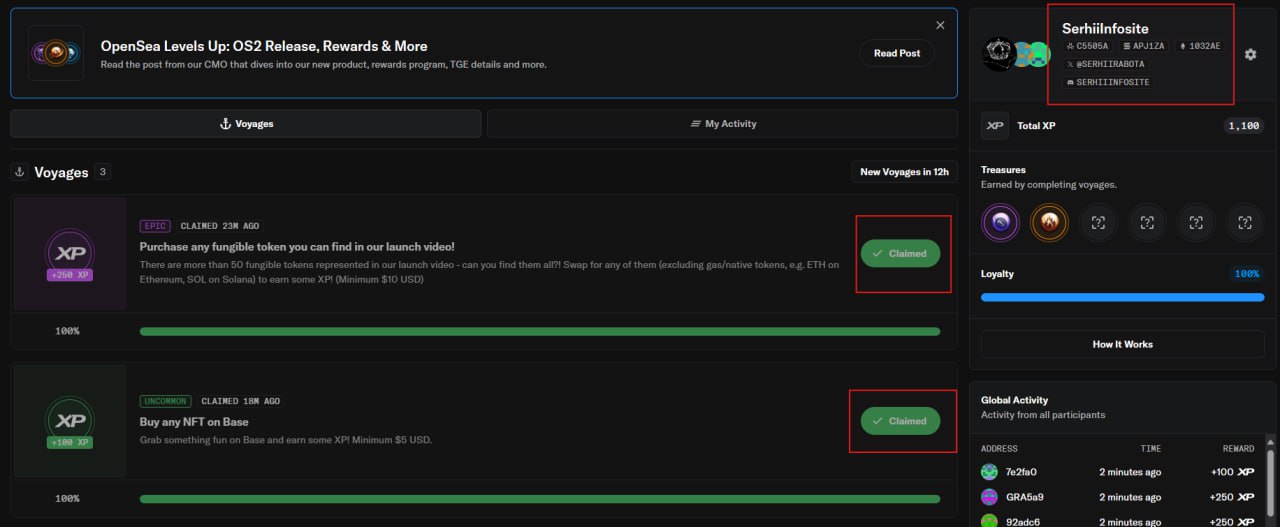Dismiss the OpenSea Levels Up banner
Viewport: 1280px width, 527px height.
[x=940, y=25]
